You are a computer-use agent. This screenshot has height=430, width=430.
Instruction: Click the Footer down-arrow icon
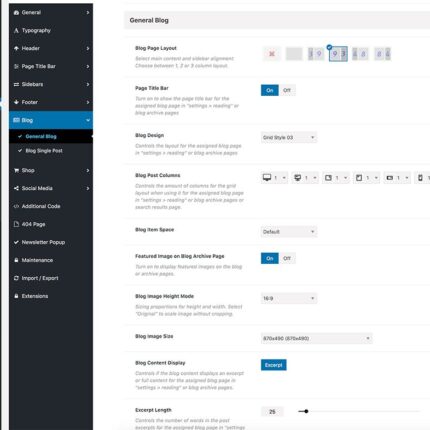tap(16, 102)
